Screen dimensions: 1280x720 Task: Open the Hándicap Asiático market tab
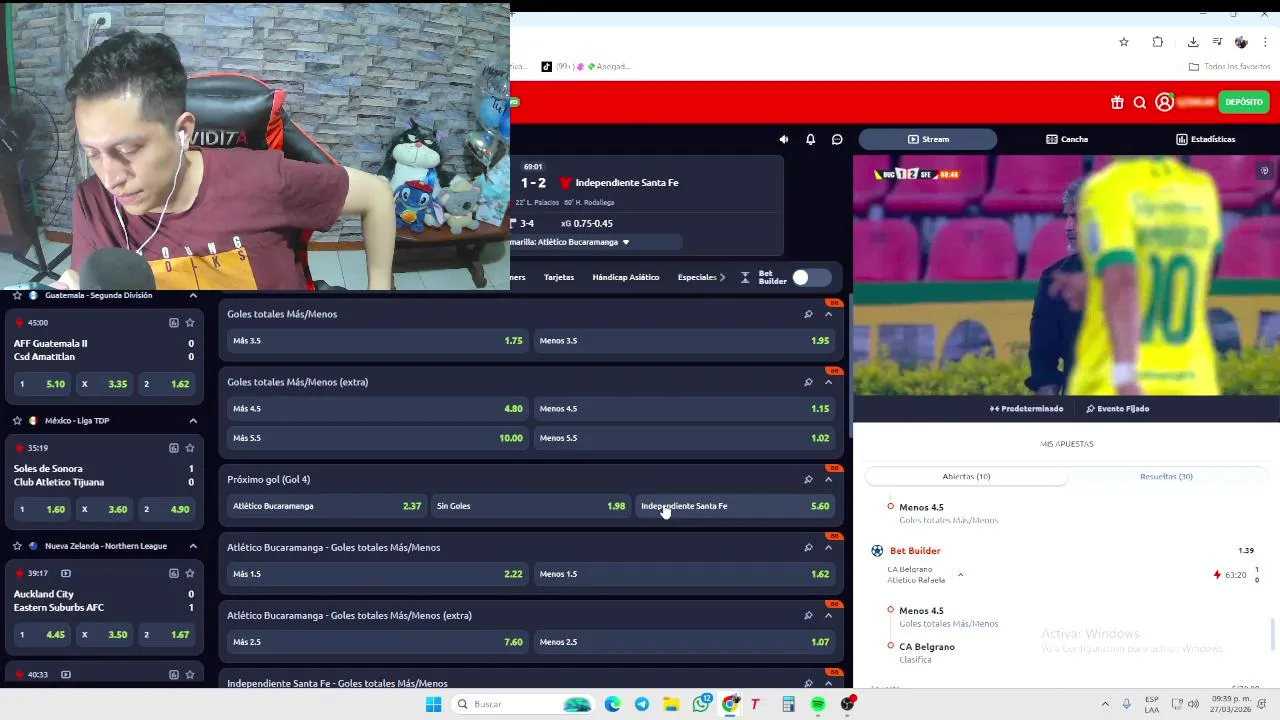pyautogui.click(x=626, y=277)
